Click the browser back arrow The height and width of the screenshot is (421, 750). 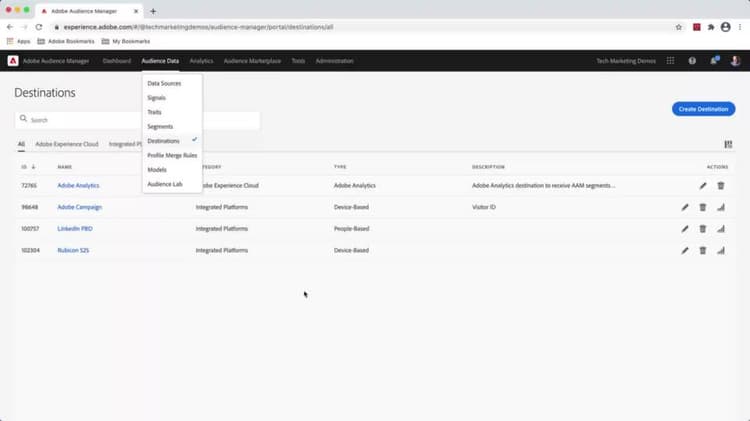[x=10, y=27]
